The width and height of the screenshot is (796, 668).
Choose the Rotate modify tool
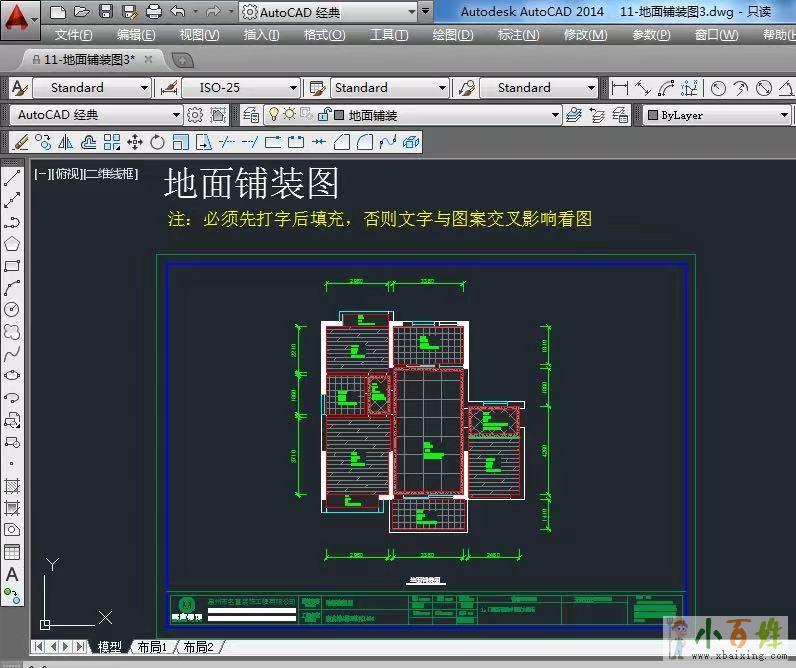(158, 142)
